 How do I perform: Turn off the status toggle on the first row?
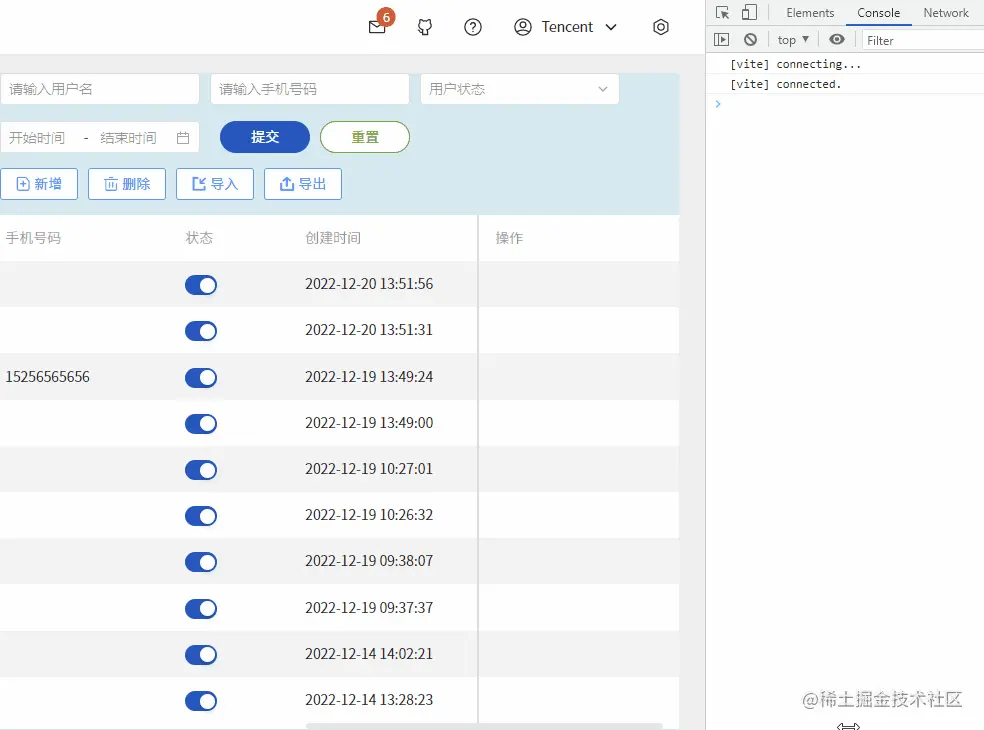click(x=201, y=285)
